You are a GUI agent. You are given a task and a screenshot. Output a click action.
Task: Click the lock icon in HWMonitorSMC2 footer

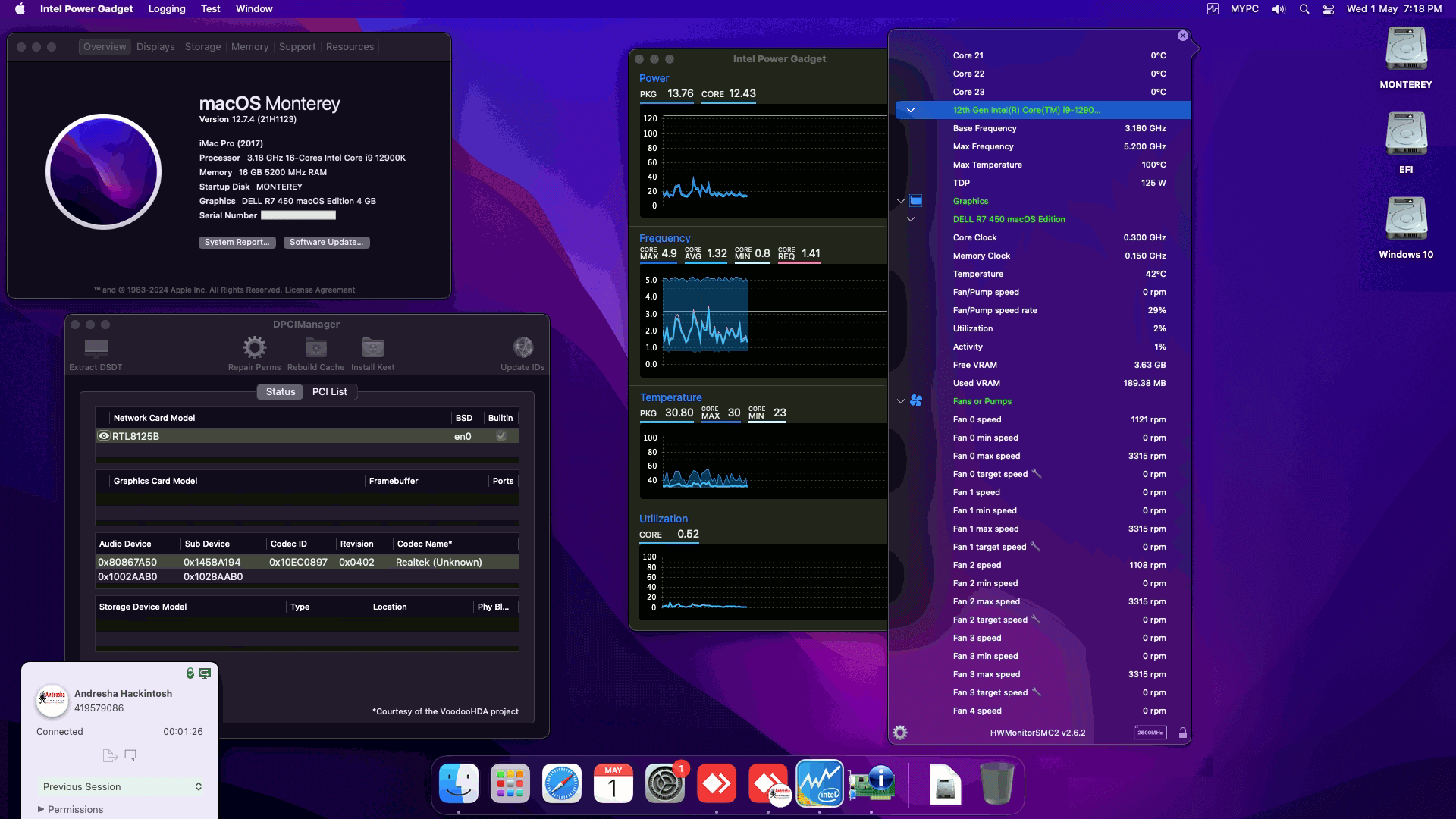(1183, 733)
